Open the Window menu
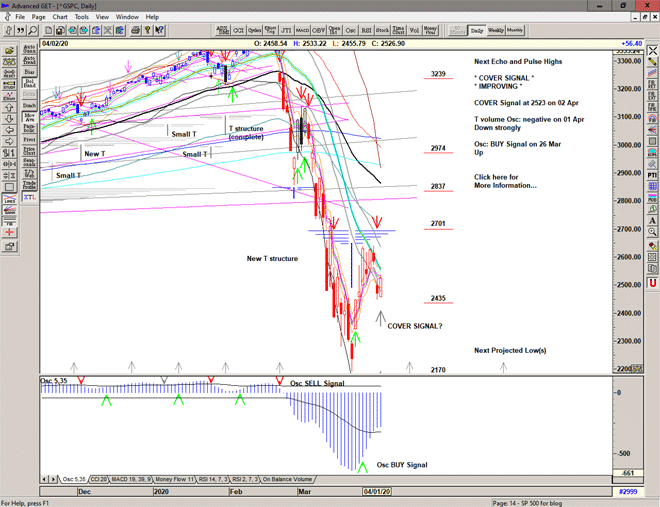The image size is (660, 507). tap(127, 17)
